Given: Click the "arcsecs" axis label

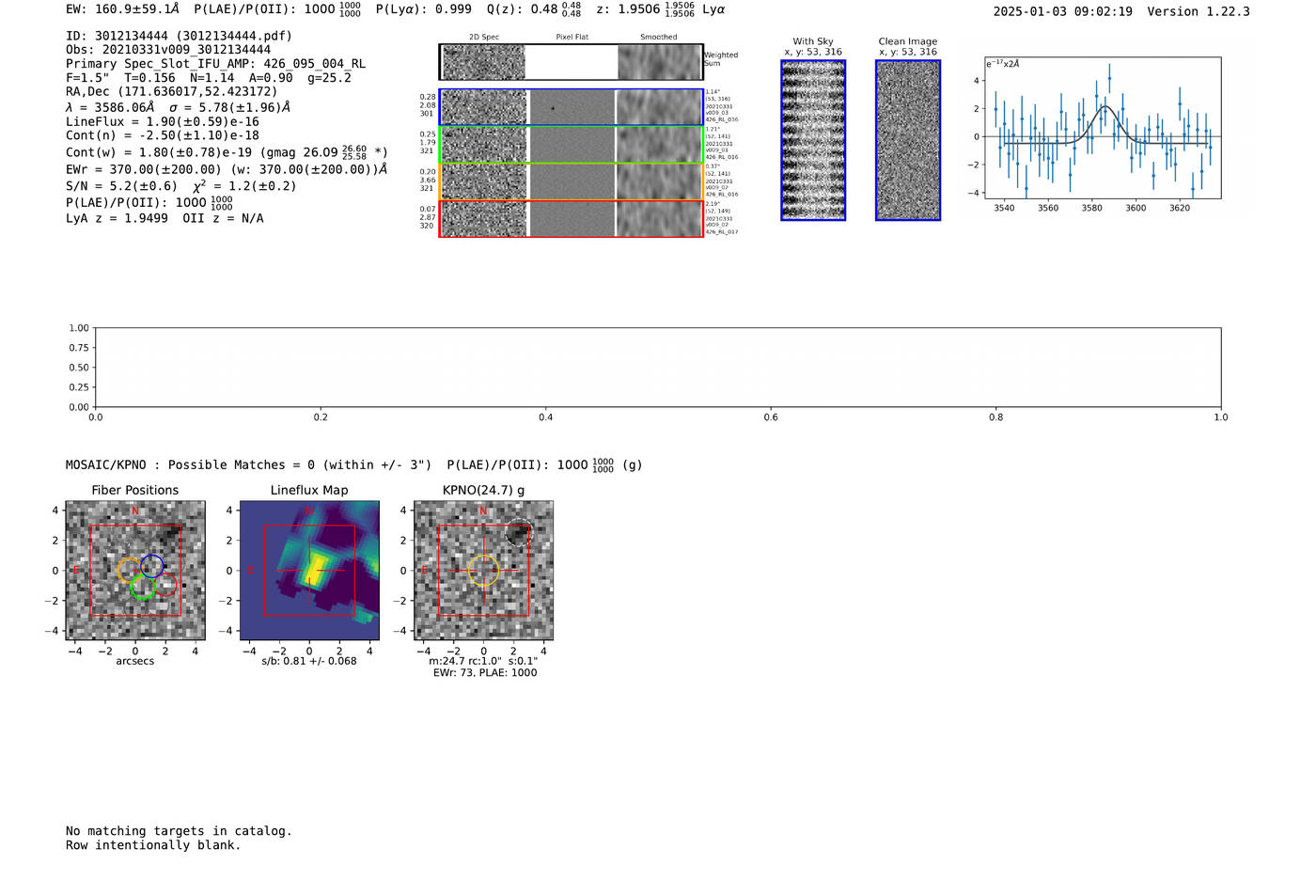Looking at the screenshot, I should [135, 661].
